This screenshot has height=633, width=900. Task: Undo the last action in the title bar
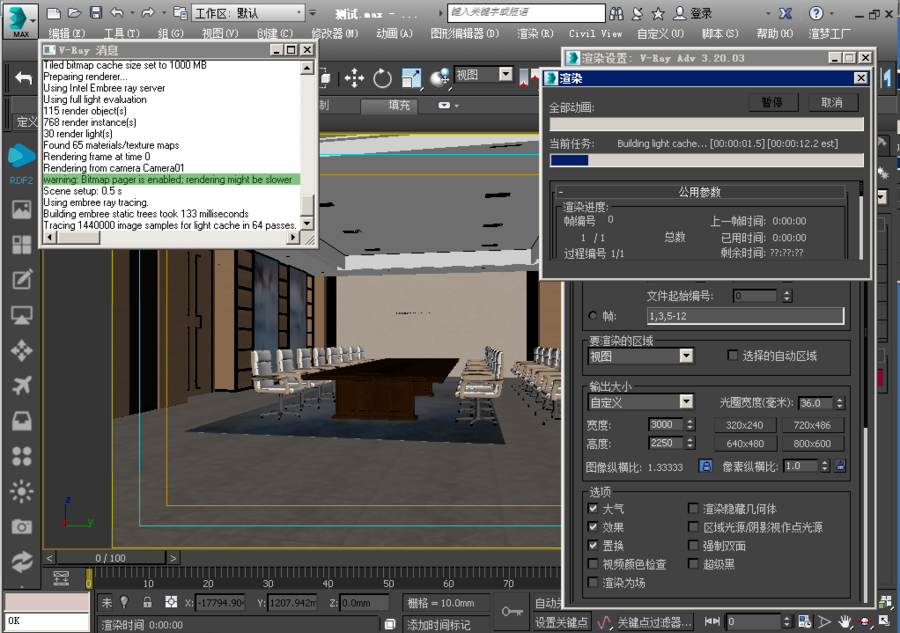click(x=117, y=13)
